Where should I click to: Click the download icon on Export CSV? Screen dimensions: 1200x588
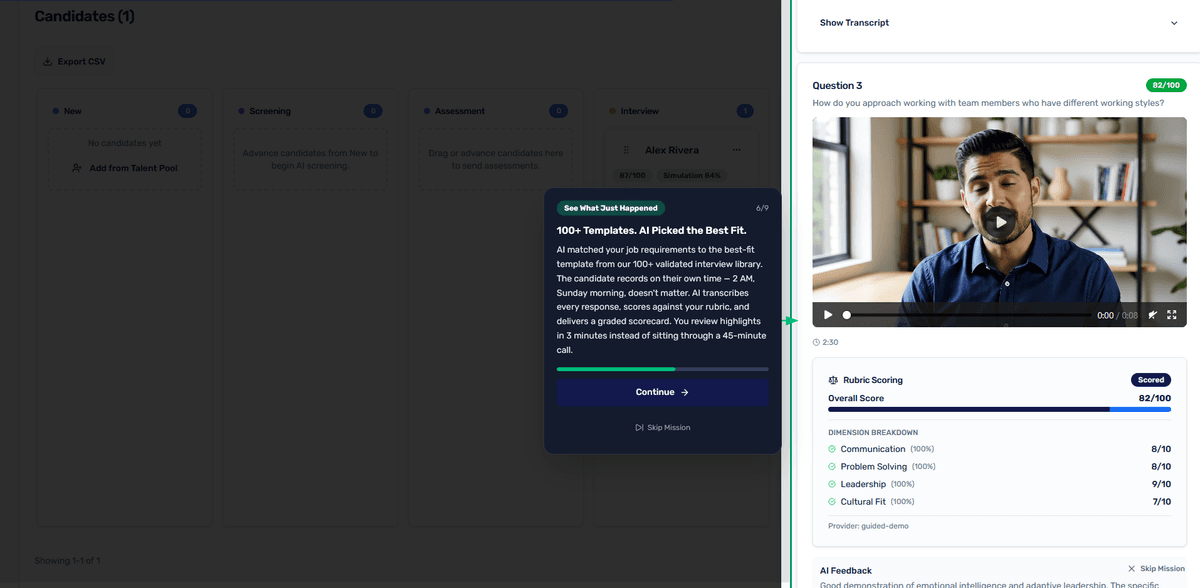tap(49, 60)
